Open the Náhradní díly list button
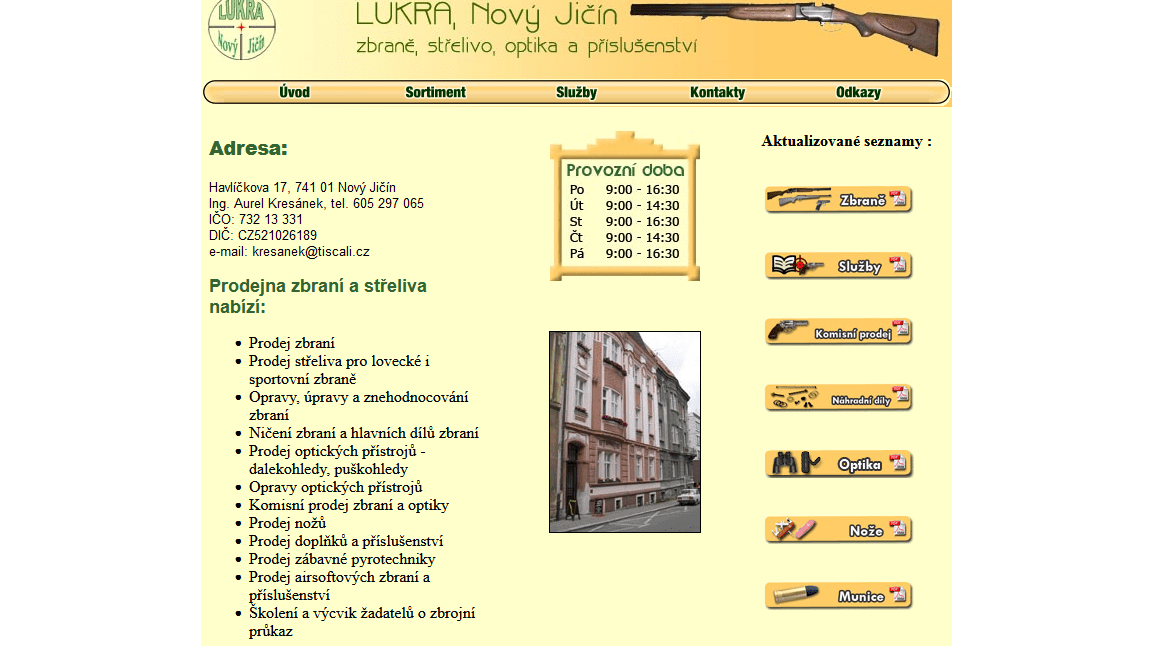Viewport: 1163px width, 646px height. [838, 398]
